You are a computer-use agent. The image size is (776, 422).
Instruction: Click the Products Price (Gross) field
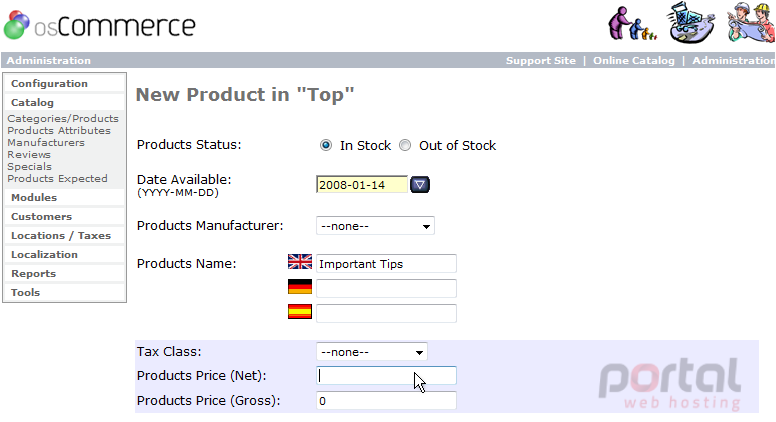(386, 401)
